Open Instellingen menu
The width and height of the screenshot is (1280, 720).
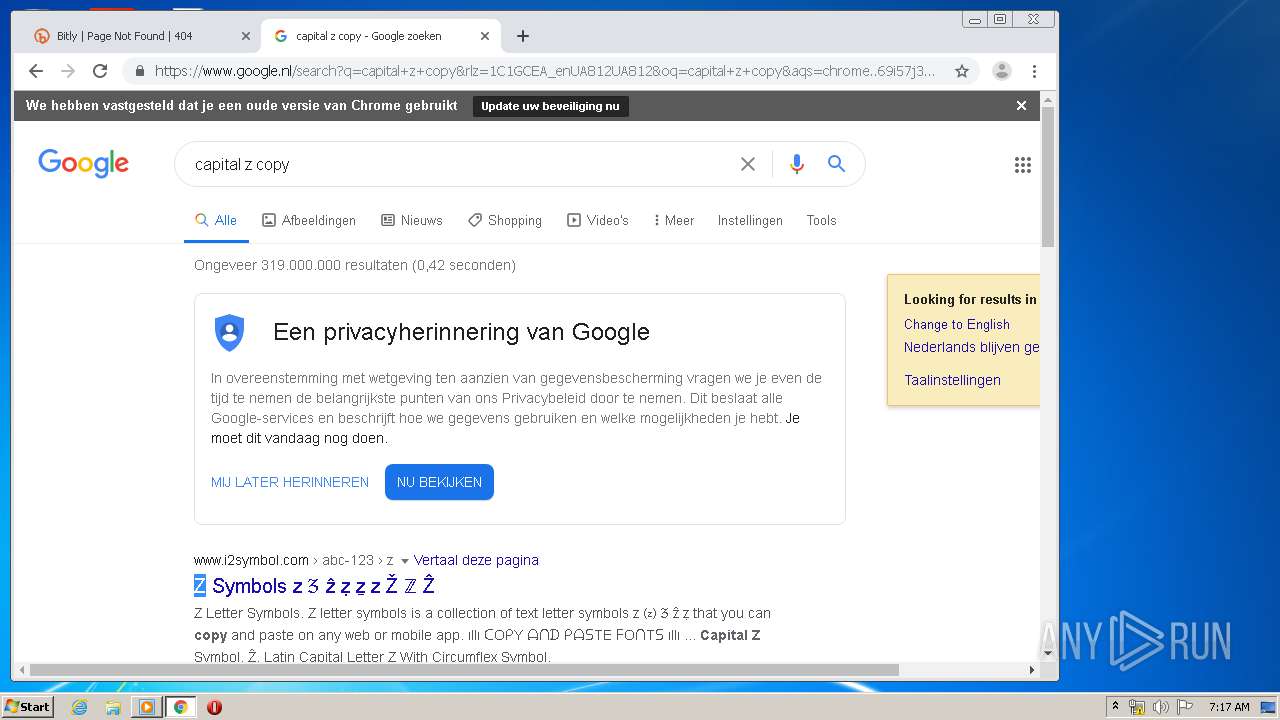click(x=750, y=220)
